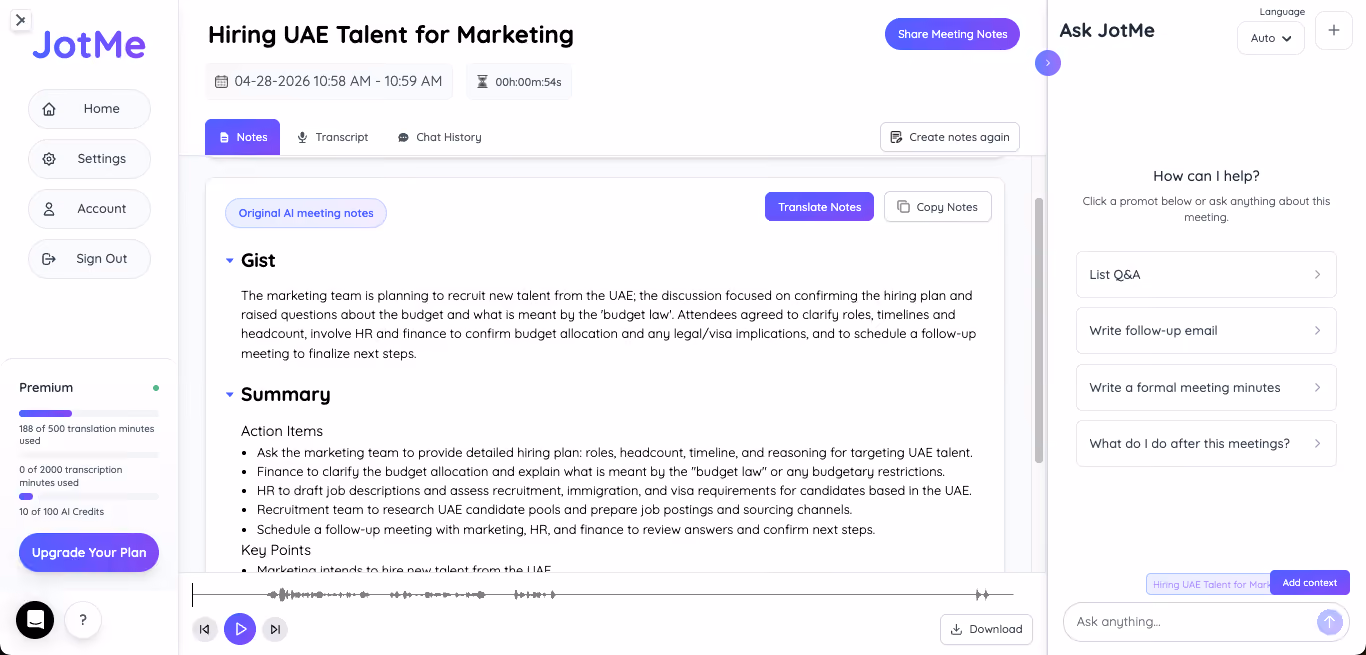1366x655 pixels.
Task: Sign Out of JotMe
Action: (89, 259)
